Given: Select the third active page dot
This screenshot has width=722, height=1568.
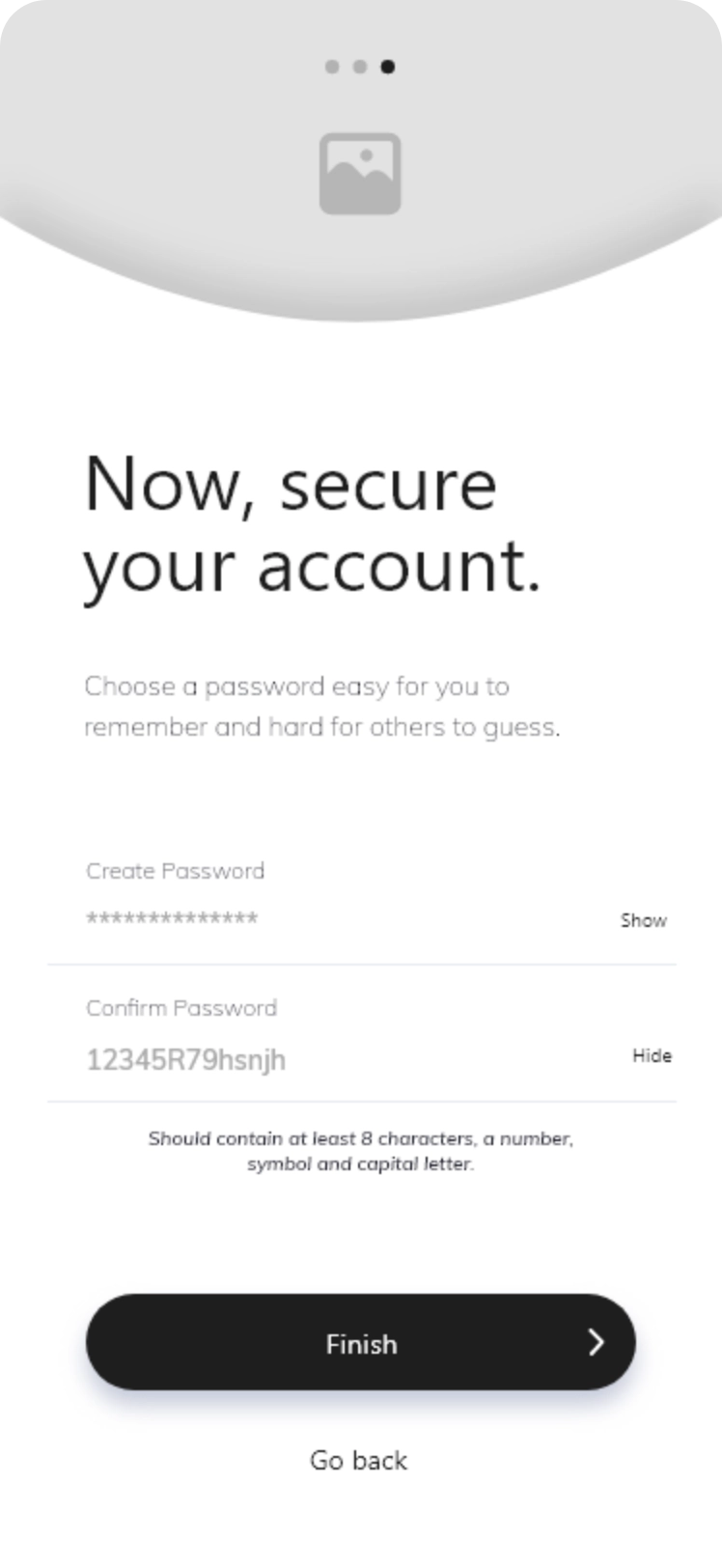Looking at the screenshot, I should pyautogui.click(x=388, y=67).
